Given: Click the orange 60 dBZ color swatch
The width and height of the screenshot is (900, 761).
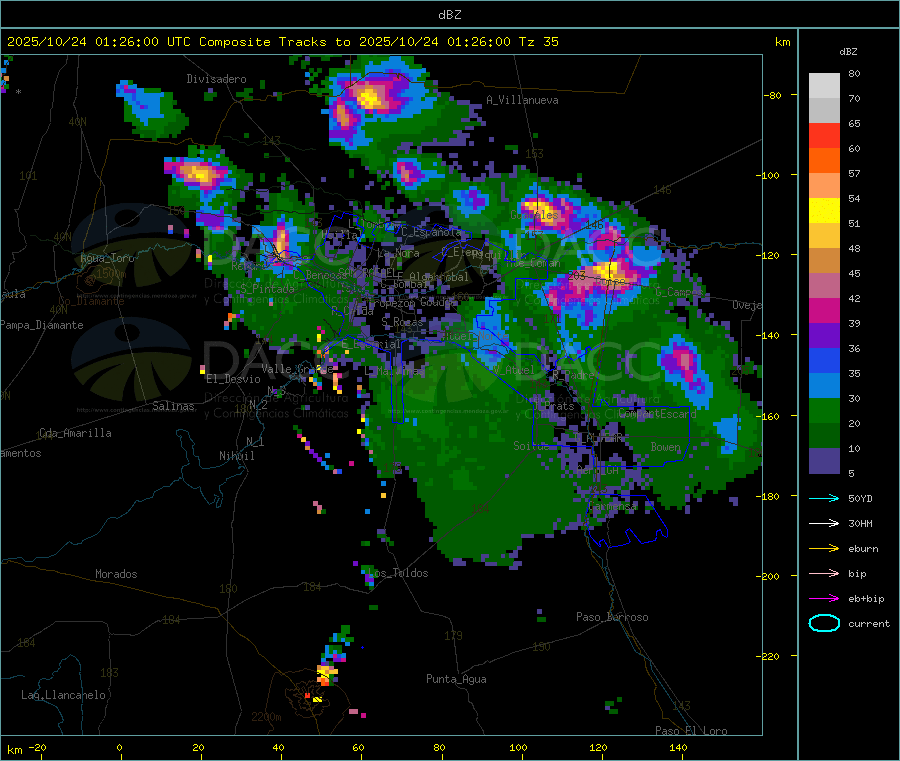Looking at the screenshot, I should 824,161.
